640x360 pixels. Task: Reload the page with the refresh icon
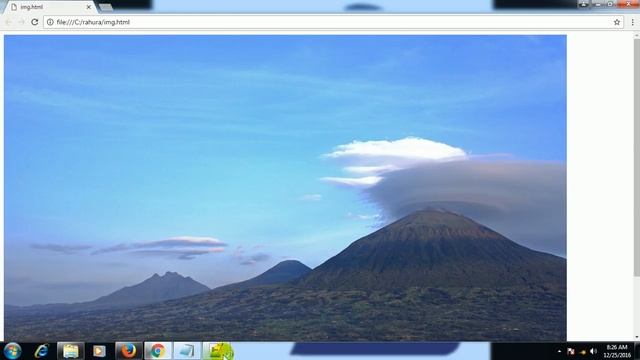pos(35,22)
